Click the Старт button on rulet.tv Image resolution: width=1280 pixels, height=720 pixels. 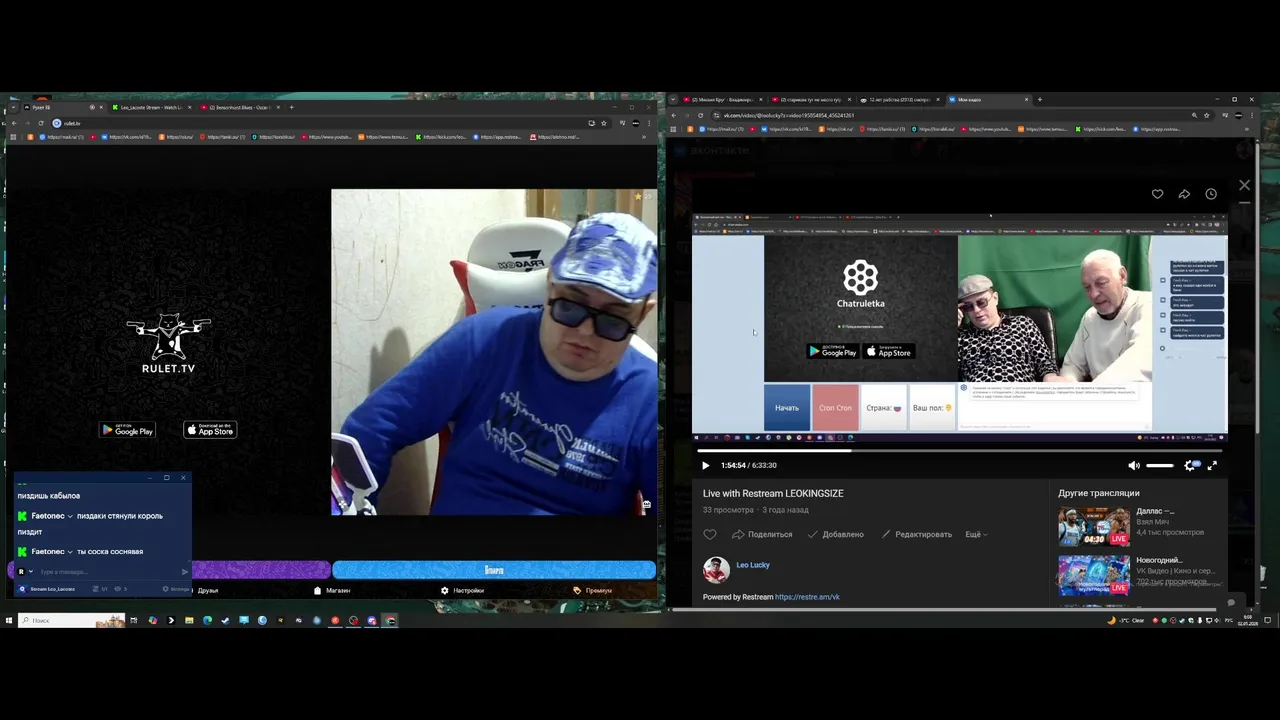coord(494,570)
